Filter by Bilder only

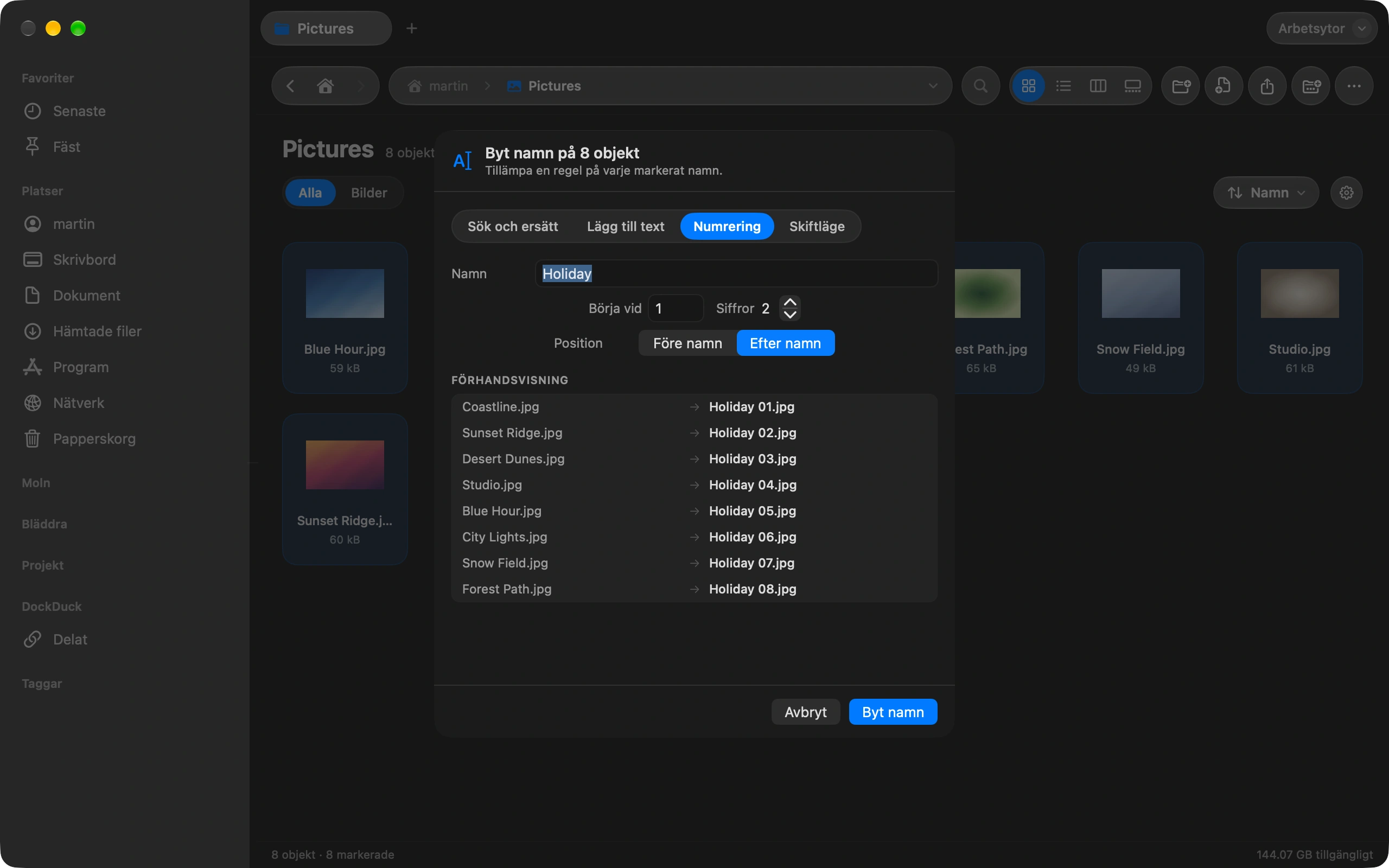369,193
